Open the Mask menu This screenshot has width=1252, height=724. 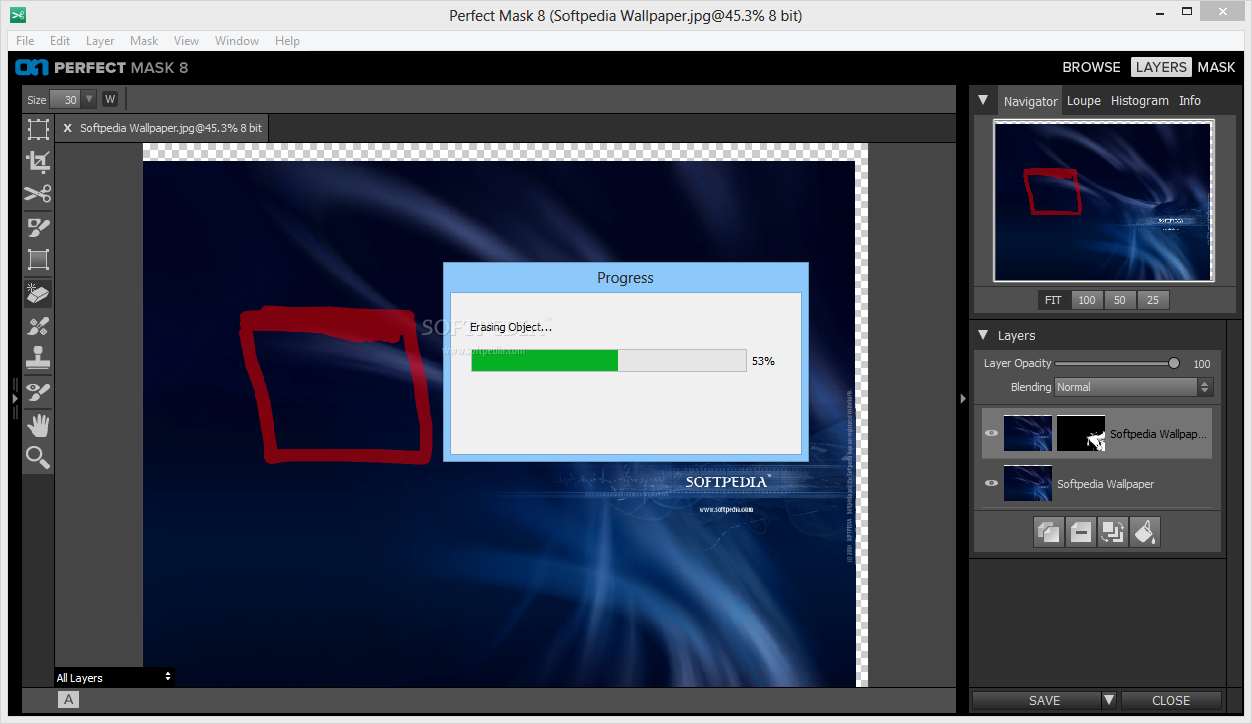144,41
